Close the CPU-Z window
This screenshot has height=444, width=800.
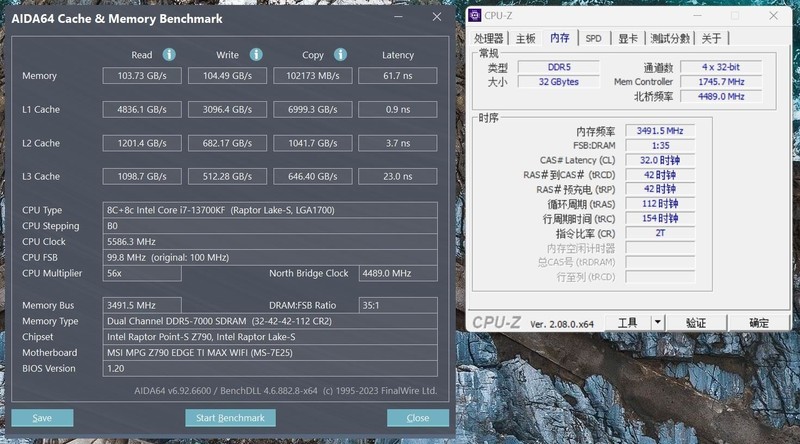[x=773, y=16]
